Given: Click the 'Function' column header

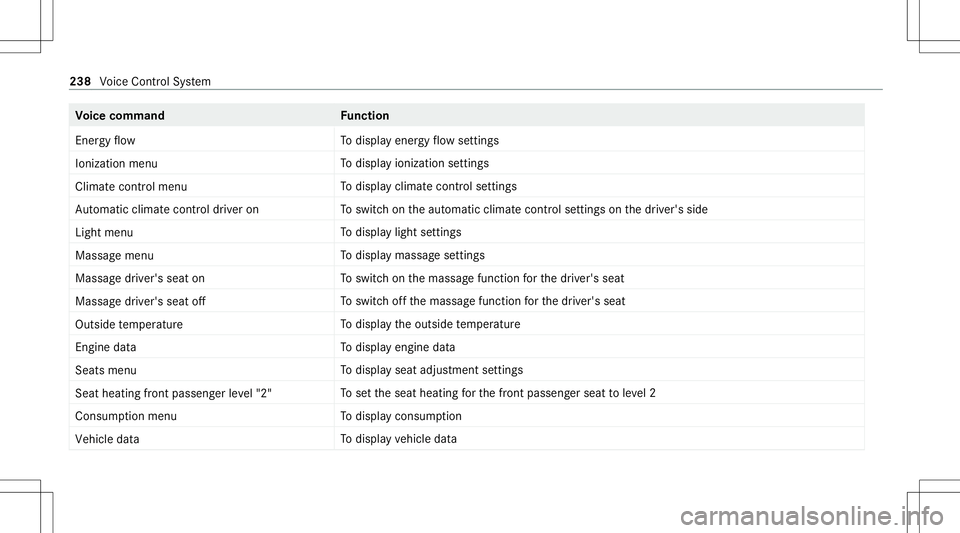Looking at the screenshot, I should [365, 116].
